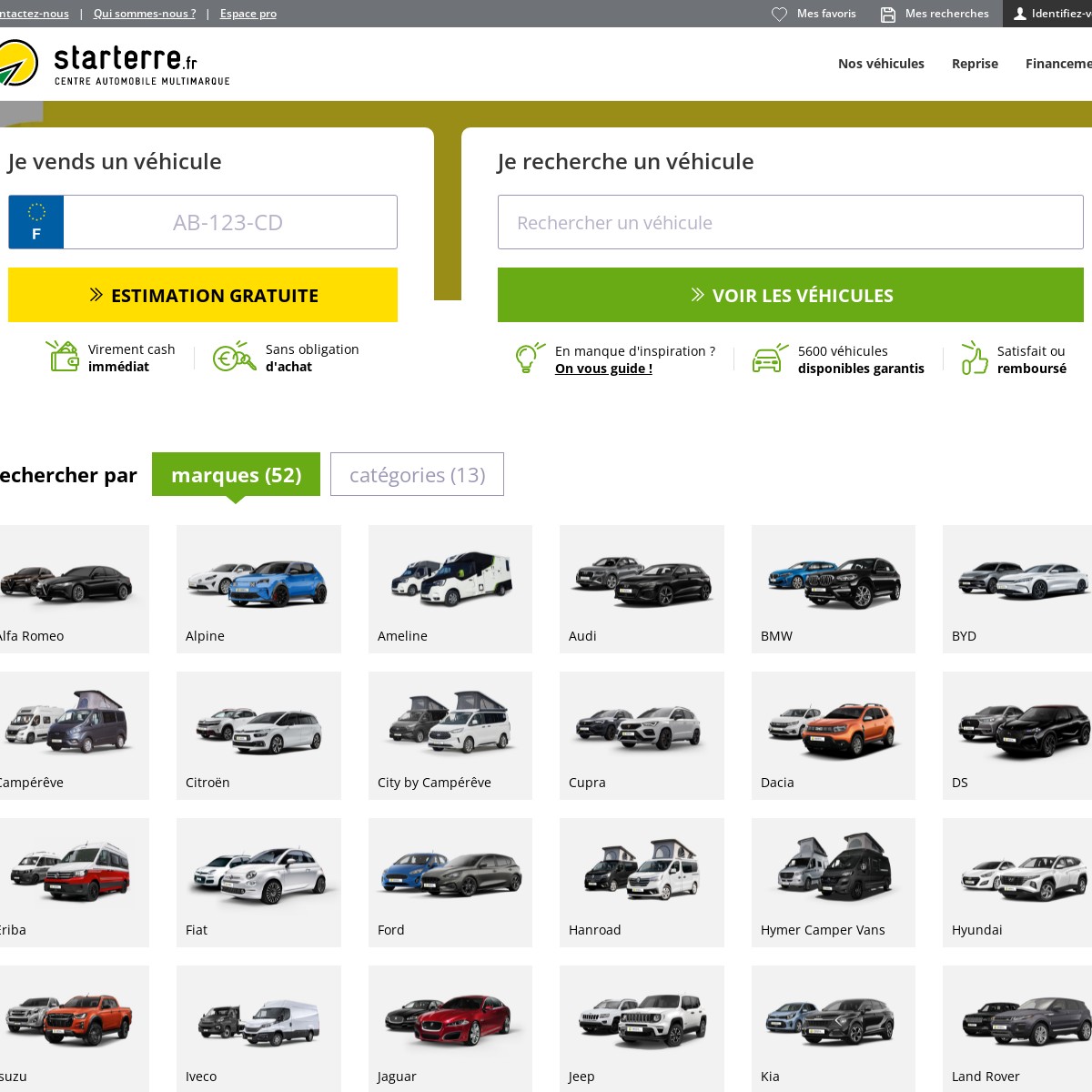Open the Financement menu item
Viewport: 1092px width, 1092px height.
[1058, 64]
